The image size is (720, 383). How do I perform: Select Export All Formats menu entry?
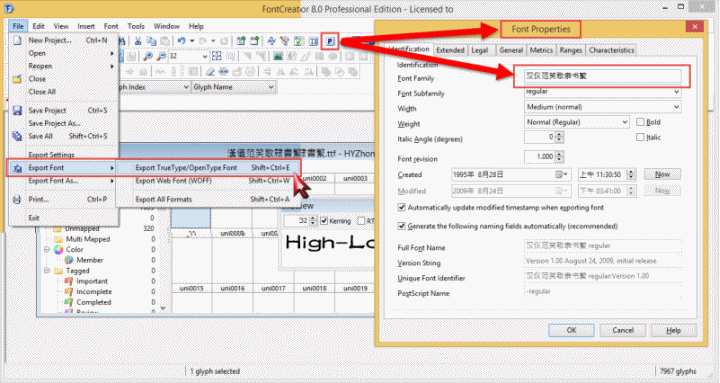coord(209,199)
